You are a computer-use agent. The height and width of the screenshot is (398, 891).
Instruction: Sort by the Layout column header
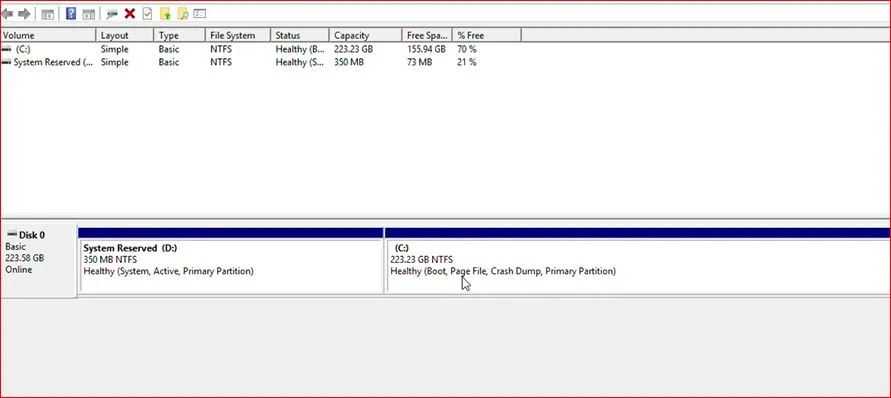[x=125, y=35]
